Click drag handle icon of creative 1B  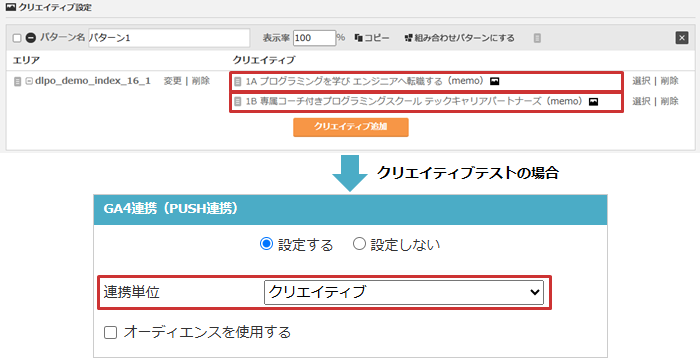[x=238, y=102]
